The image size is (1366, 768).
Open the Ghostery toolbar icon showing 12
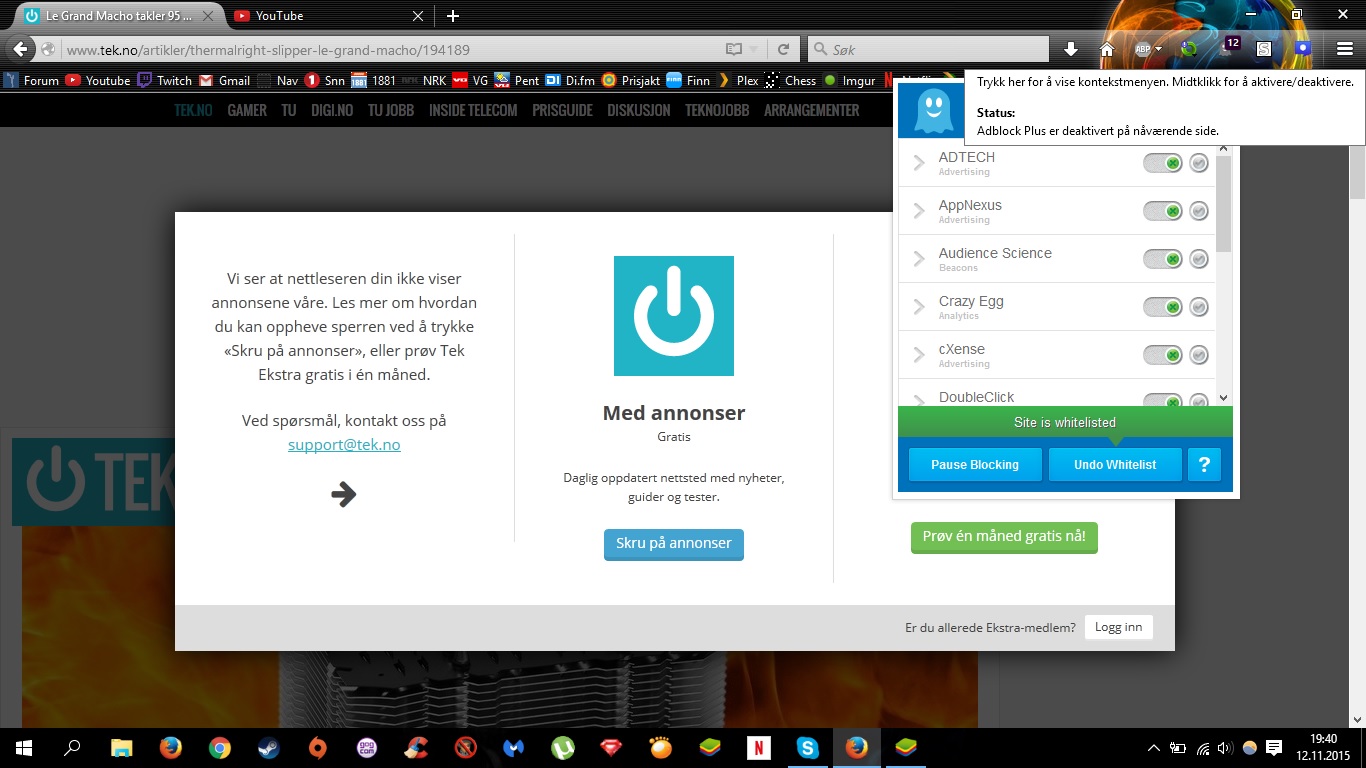(x=1229, y=47)
